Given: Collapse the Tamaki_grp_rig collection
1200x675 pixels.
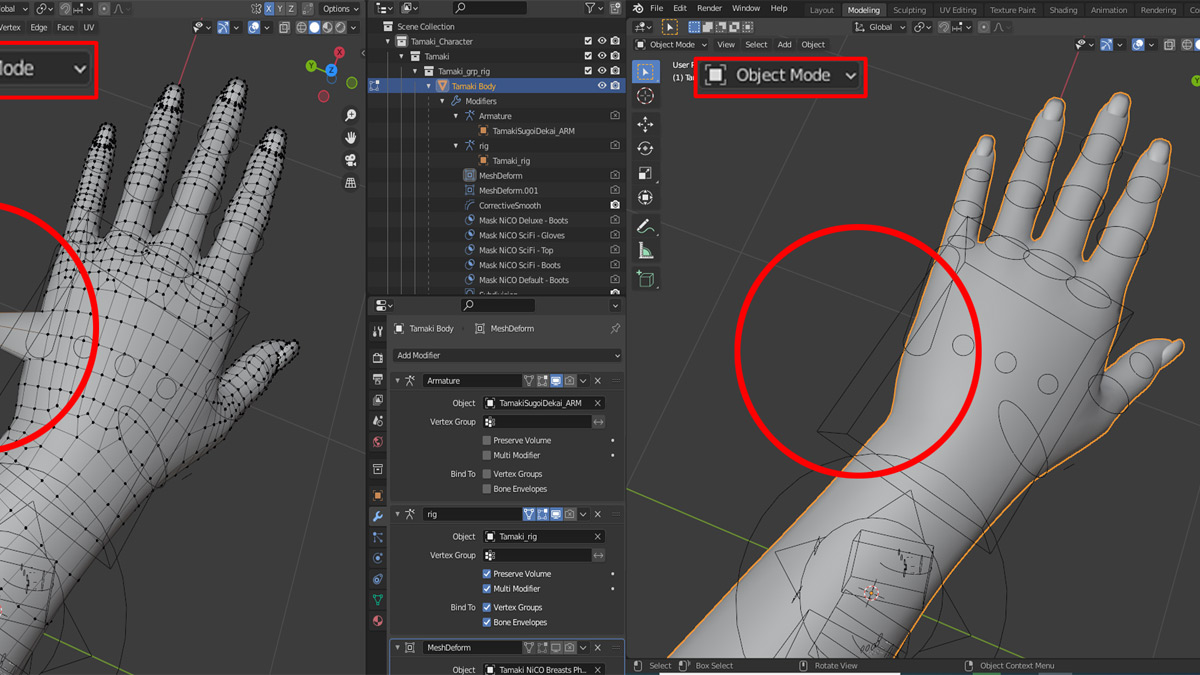Looking at the screenshot, I should click(x=416, y=71).
